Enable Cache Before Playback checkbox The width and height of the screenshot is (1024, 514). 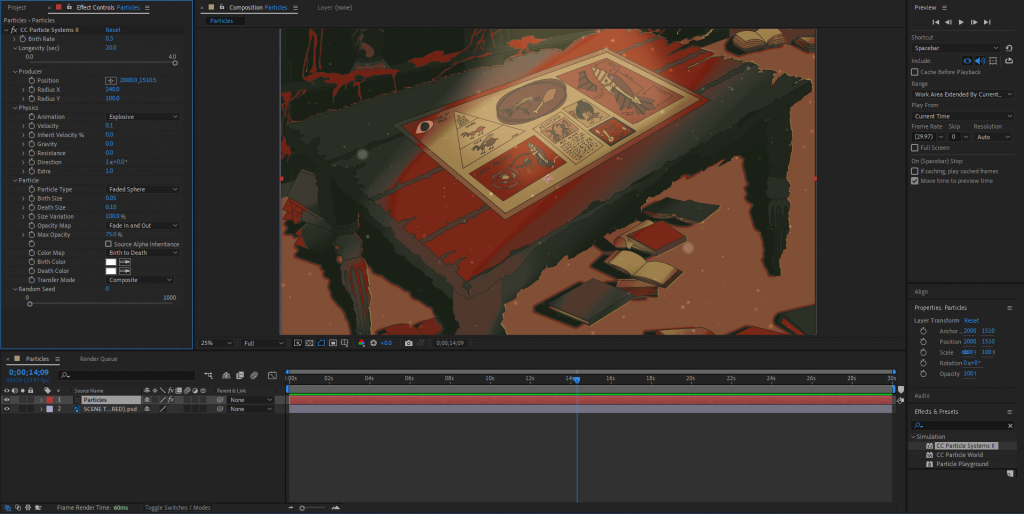coord(914,72)
